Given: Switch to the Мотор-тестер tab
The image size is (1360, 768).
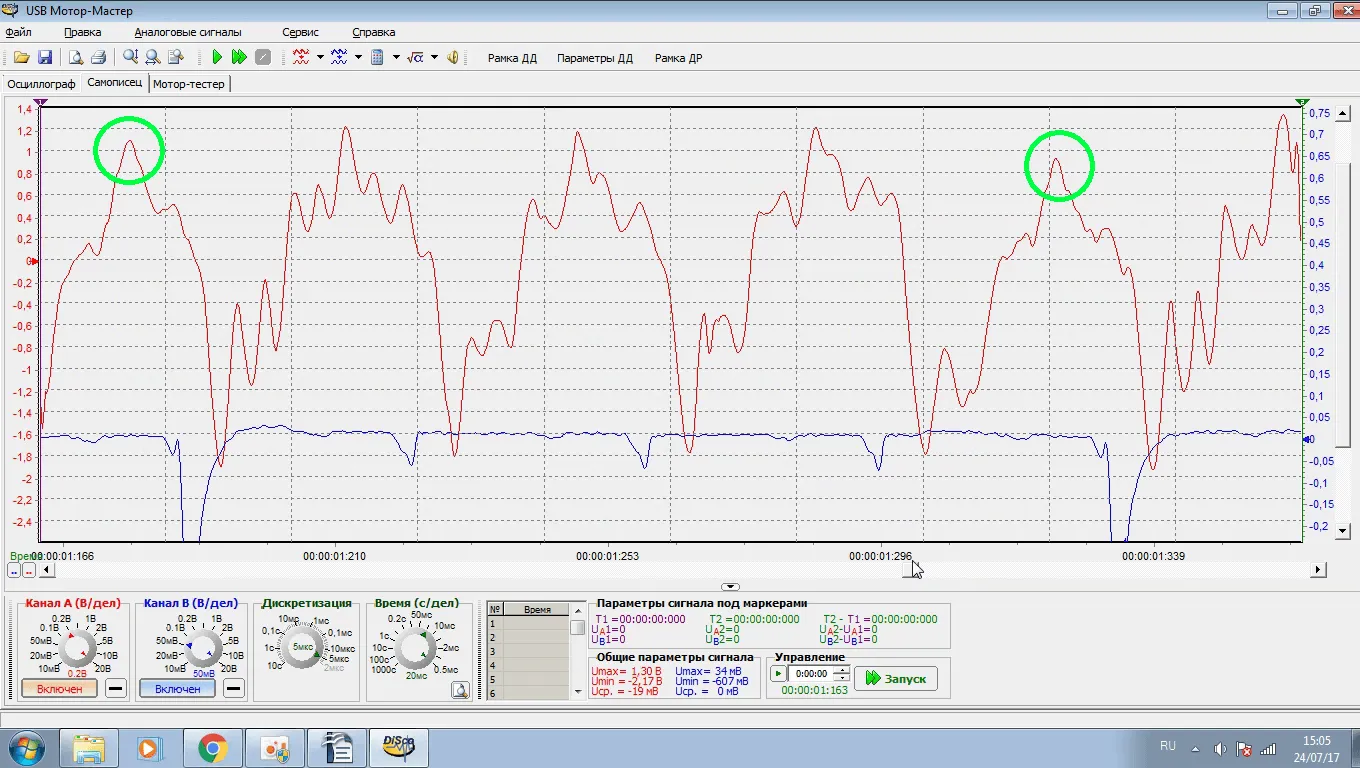Looking at the screenshot, I should click(x=189, y=84).
